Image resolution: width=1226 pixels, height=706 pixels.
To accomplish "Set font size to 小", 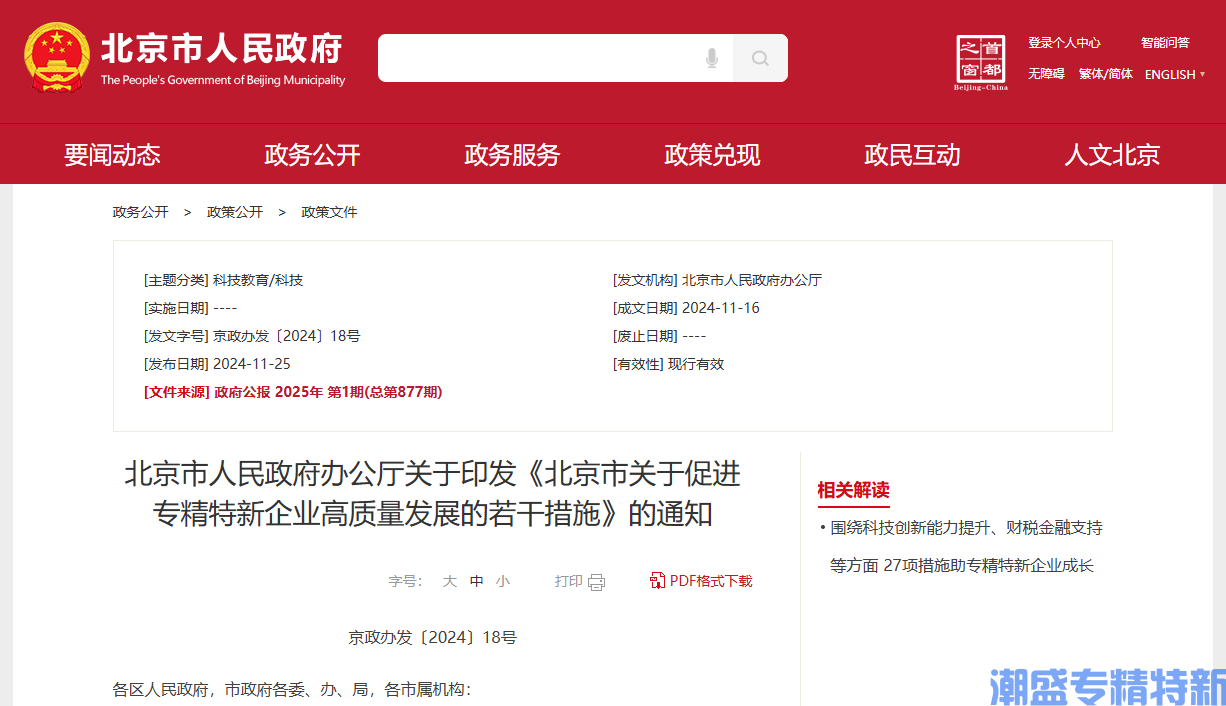I will tap(502, 581).
